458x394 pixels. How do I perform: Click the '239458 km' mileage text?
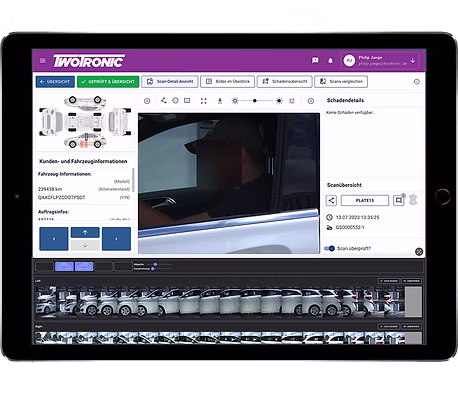[50, 189]
